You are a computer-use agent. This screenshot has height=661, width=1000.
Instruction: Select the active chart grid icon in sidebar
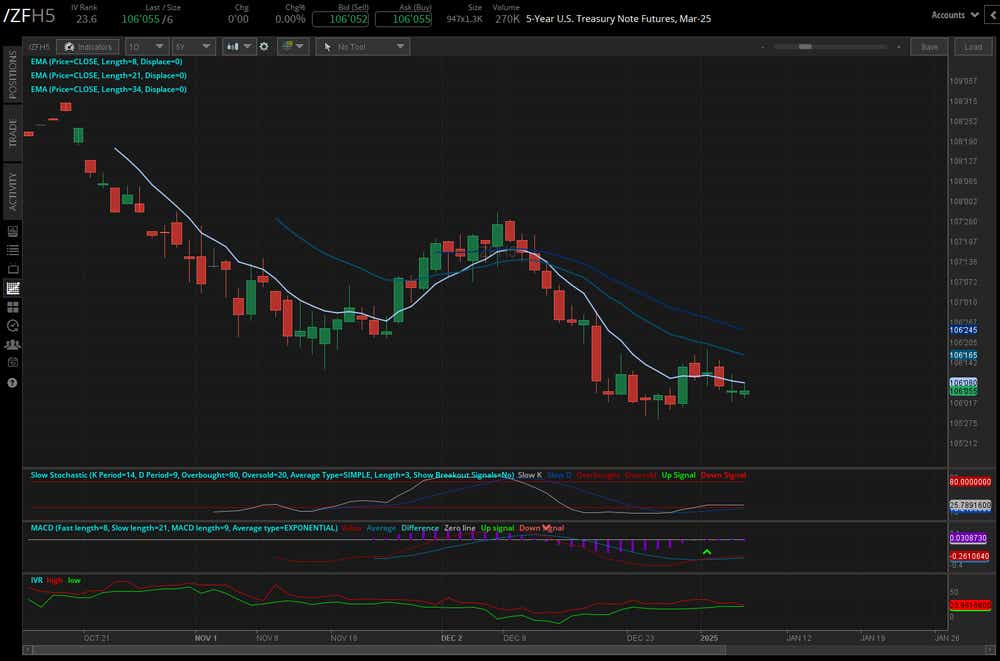pyautogui.click(x=12, y=287)
